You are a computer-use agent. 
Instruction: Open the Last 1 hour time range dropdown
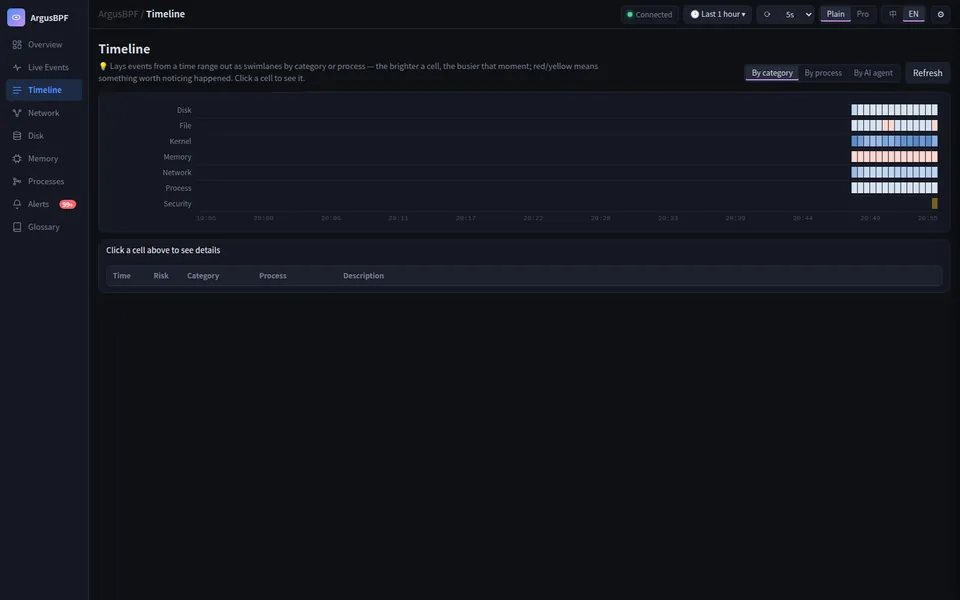718,14
